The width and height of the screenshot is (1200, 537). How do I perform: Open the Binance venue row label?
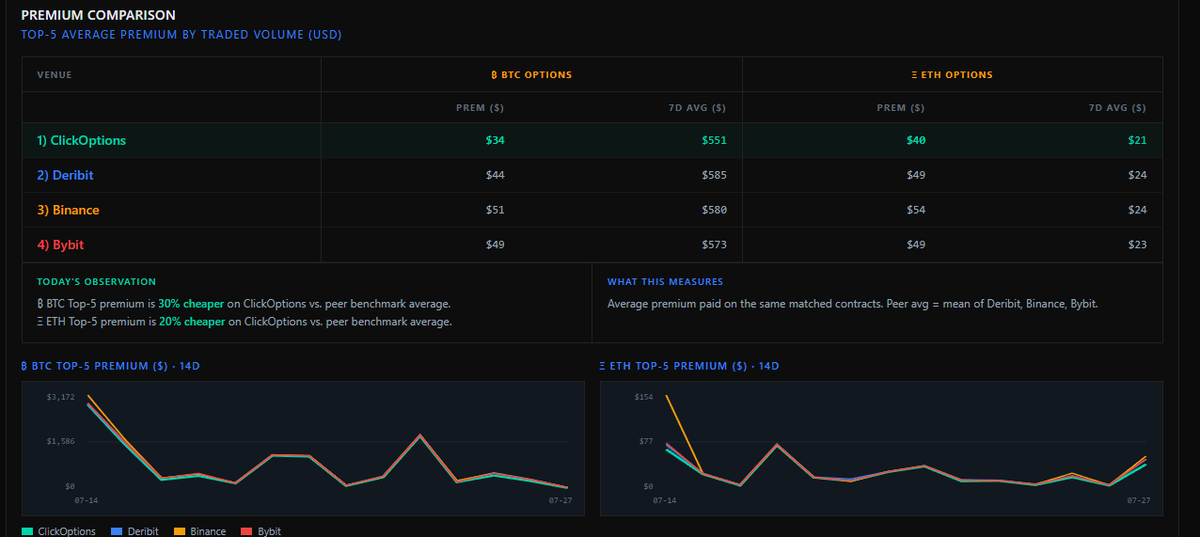tap(68, 211)
